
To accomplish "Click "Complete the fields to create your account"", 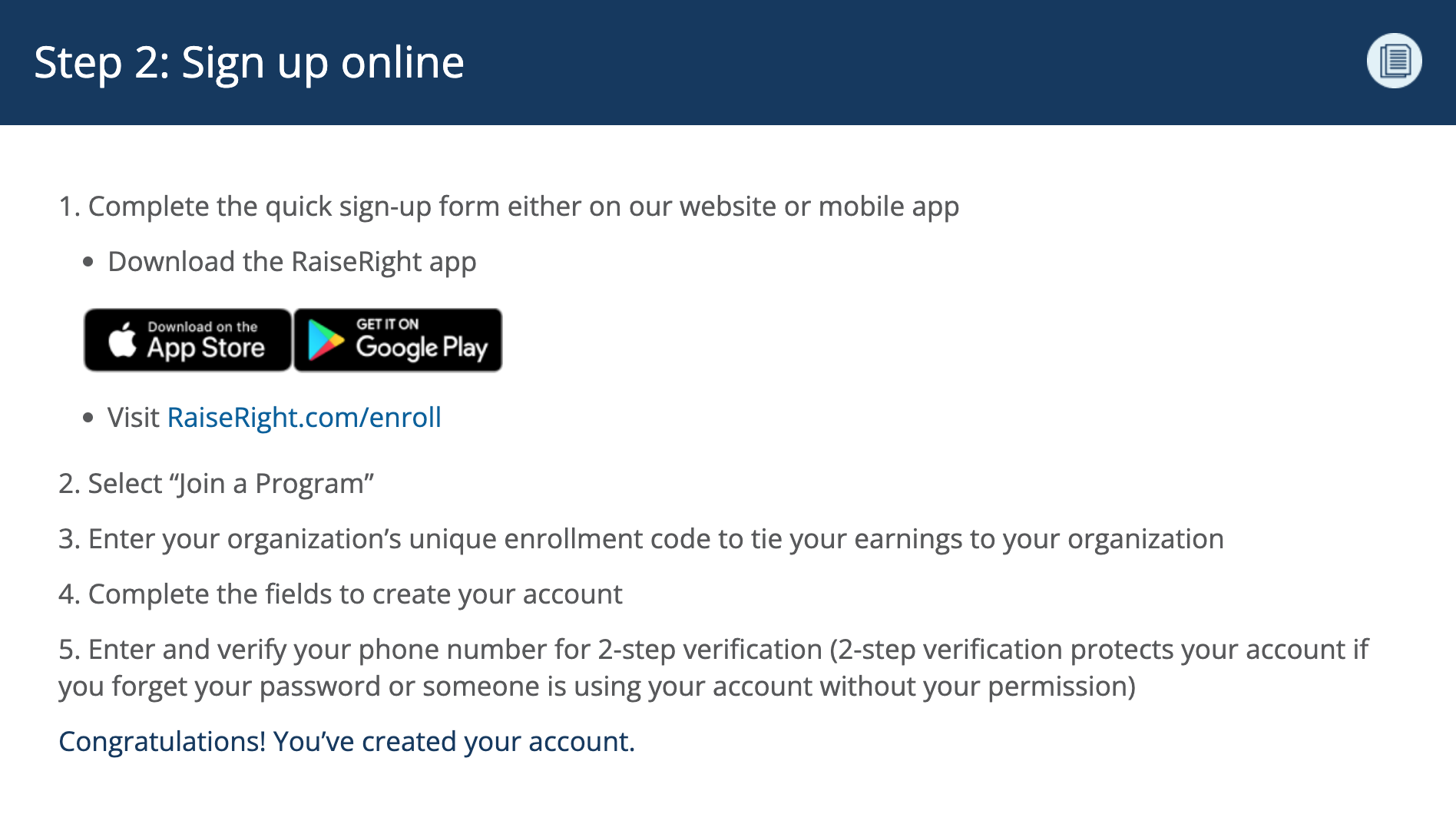I will point(340,594).
